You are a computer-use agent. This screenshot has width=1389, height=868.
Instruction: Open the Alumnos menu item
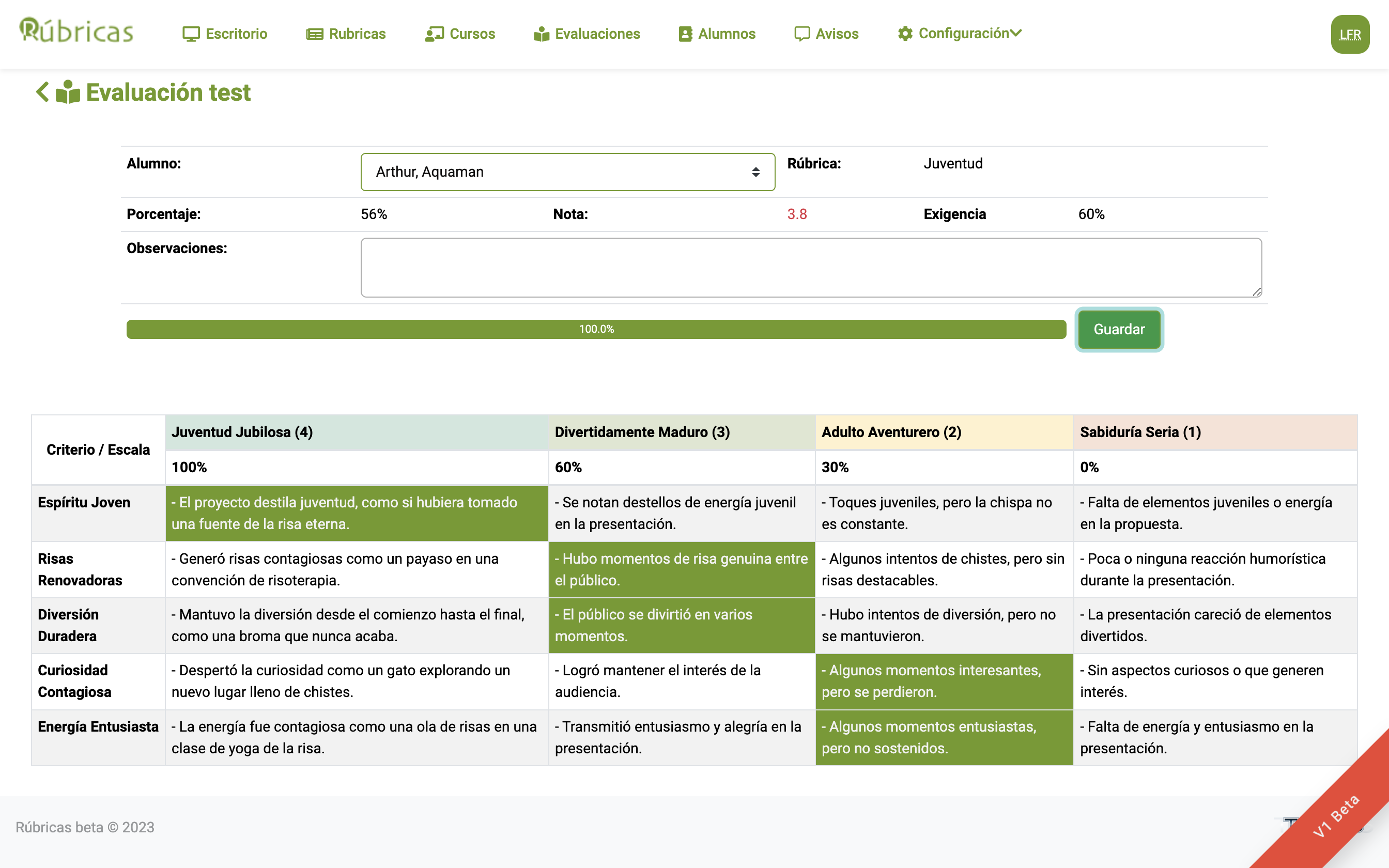coord(726,34)
